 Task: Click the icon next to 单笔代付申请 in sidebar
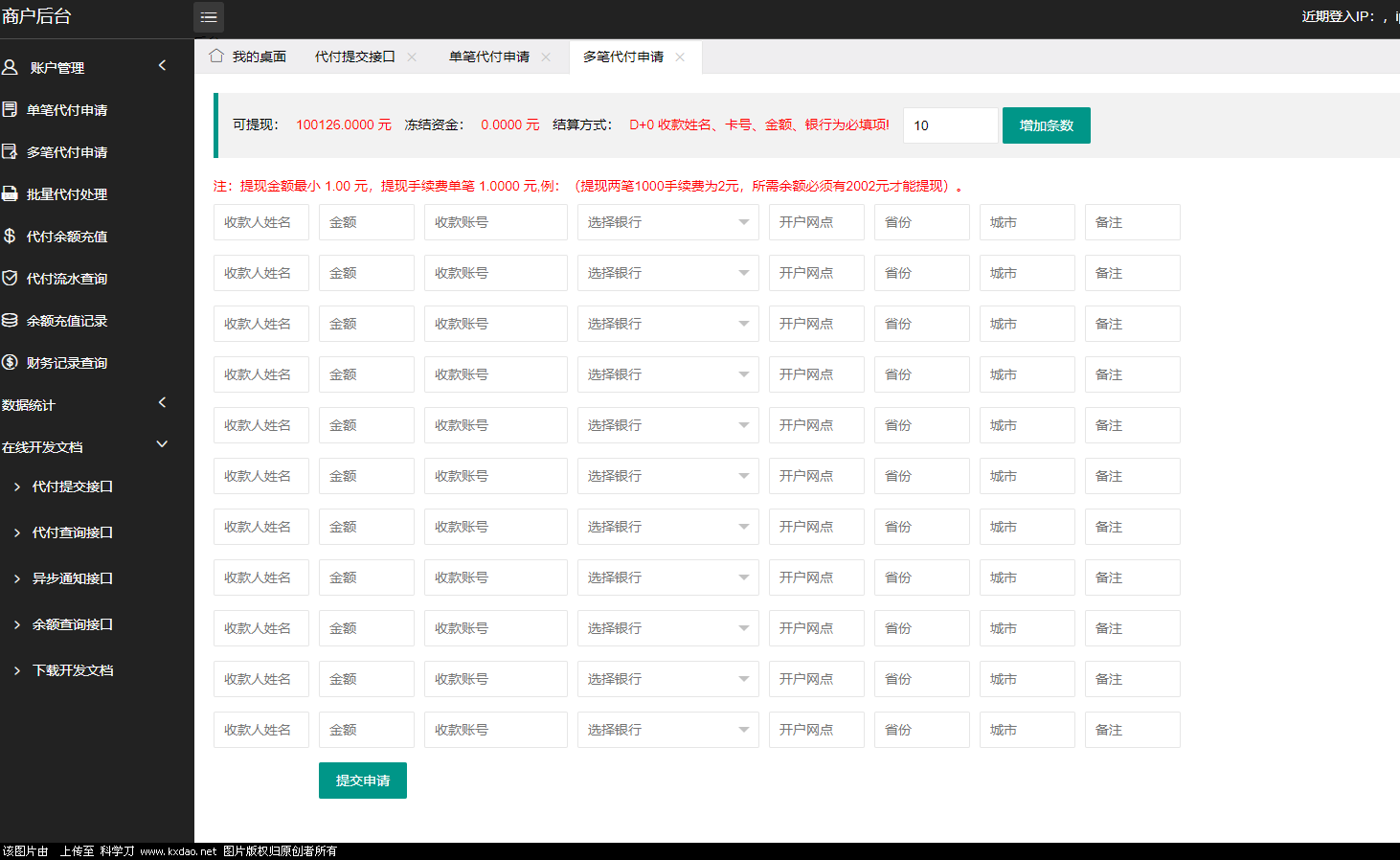point(10,109)
